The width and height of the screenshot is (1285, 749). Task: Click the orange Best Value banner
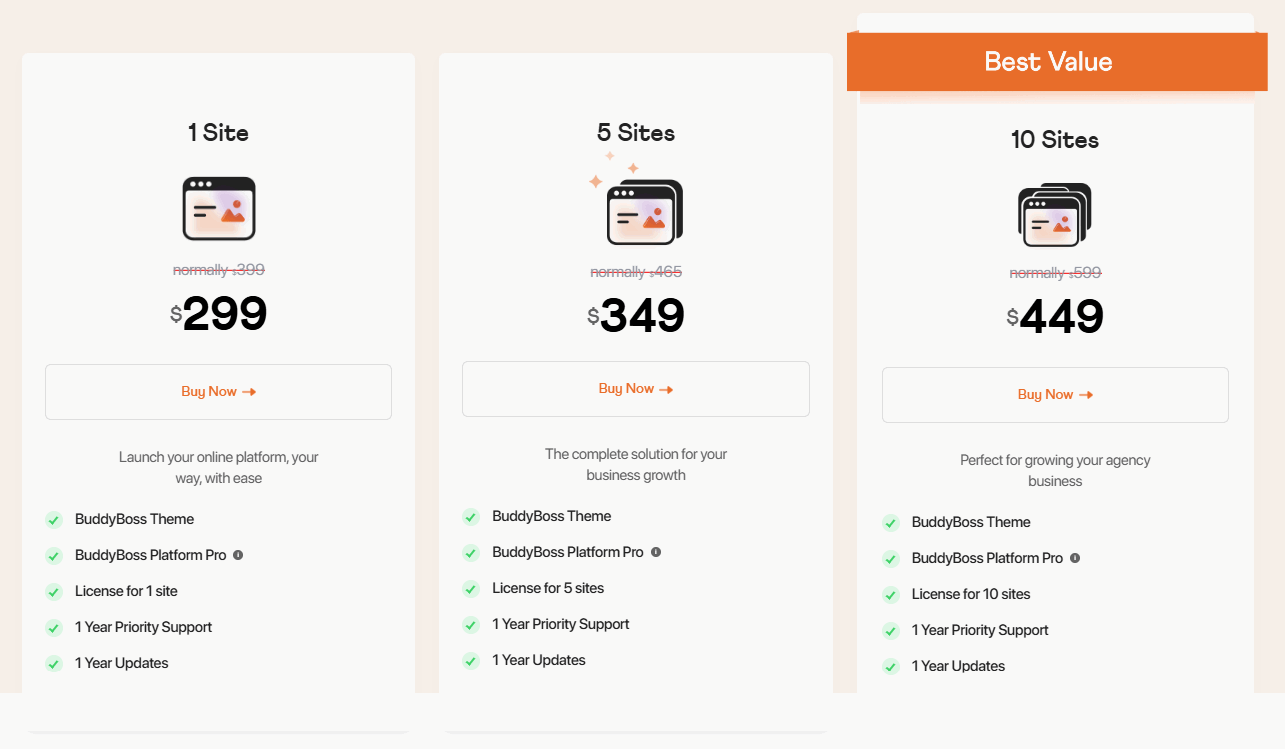coord(1048,62)
